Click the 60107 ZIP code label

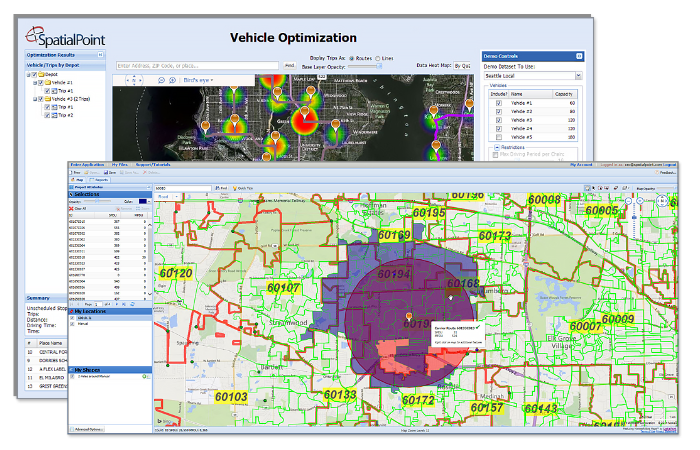[283, 288]
